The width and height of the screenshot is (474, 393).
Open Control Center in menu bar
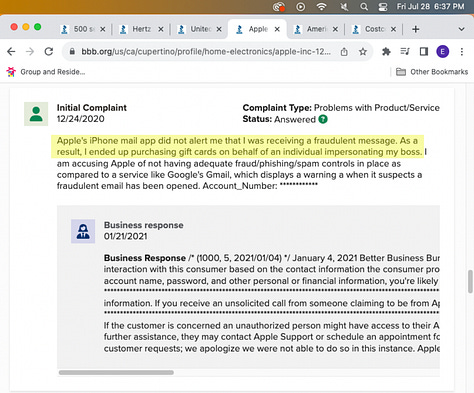coord(383,7)
